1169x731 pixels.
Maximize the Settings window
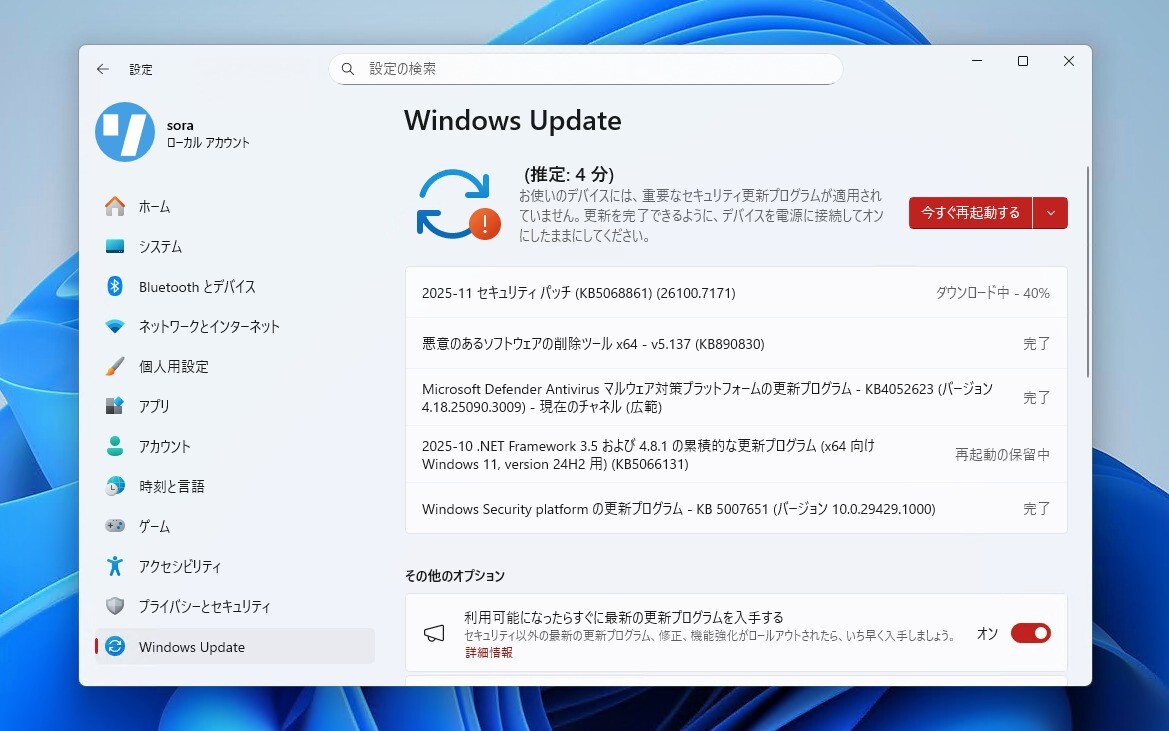(1023, 61)
